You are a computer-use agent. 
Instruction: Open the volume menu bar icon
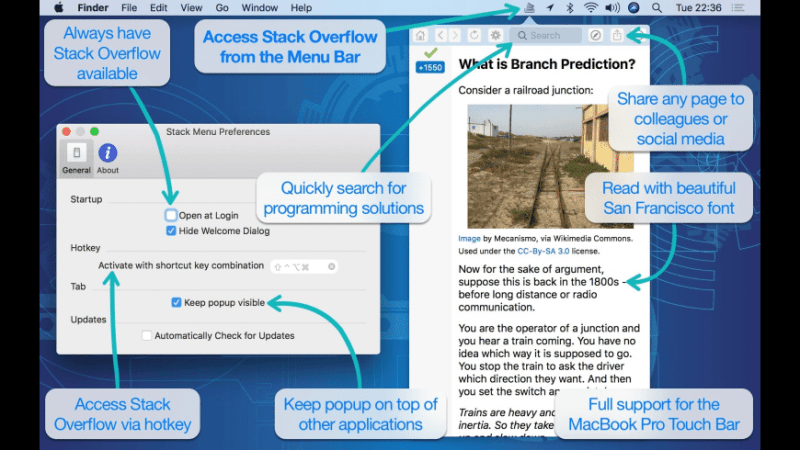click(x=612, y=8)
